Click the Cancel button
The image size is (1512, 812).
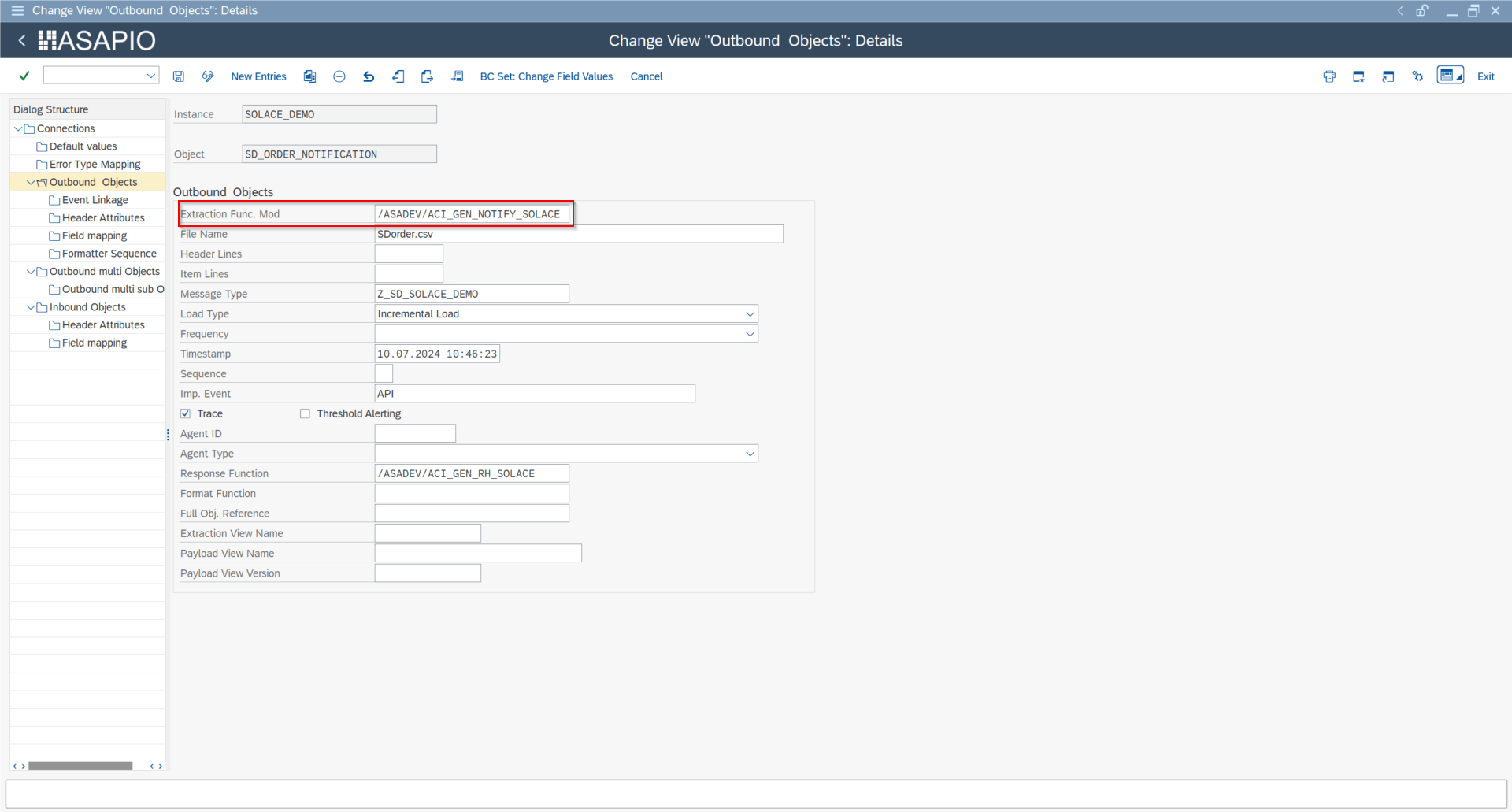click(647, 76)
